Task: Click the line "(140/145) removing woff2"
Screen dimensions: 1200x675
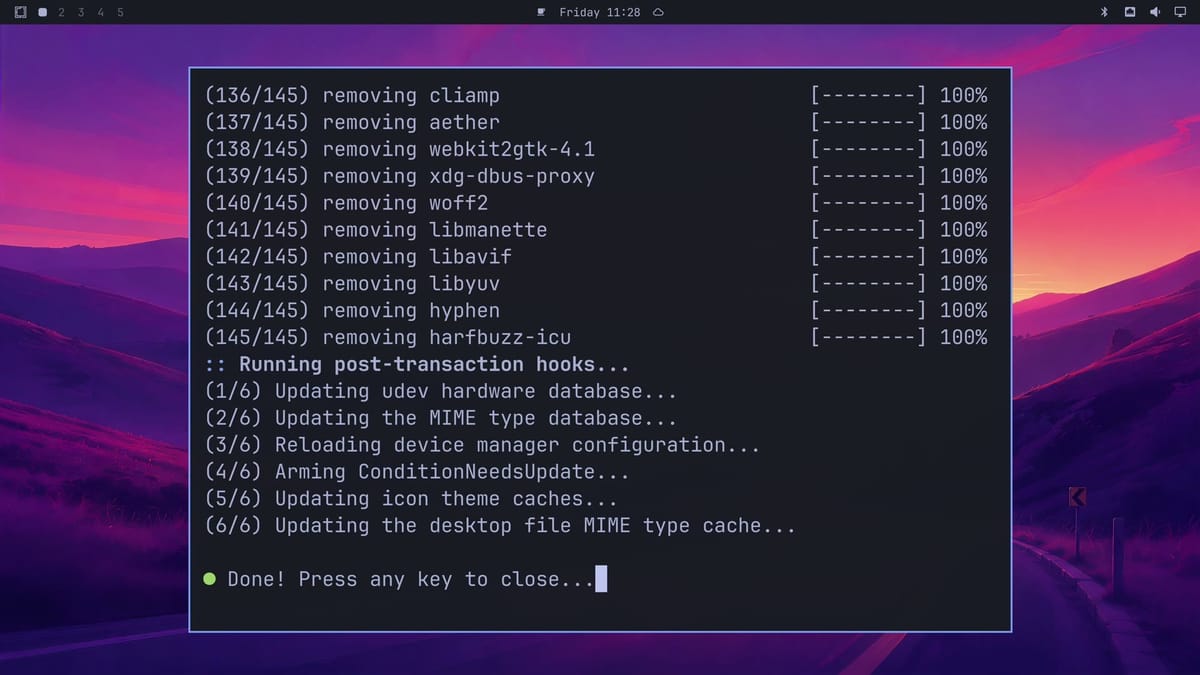Action: 346,203
